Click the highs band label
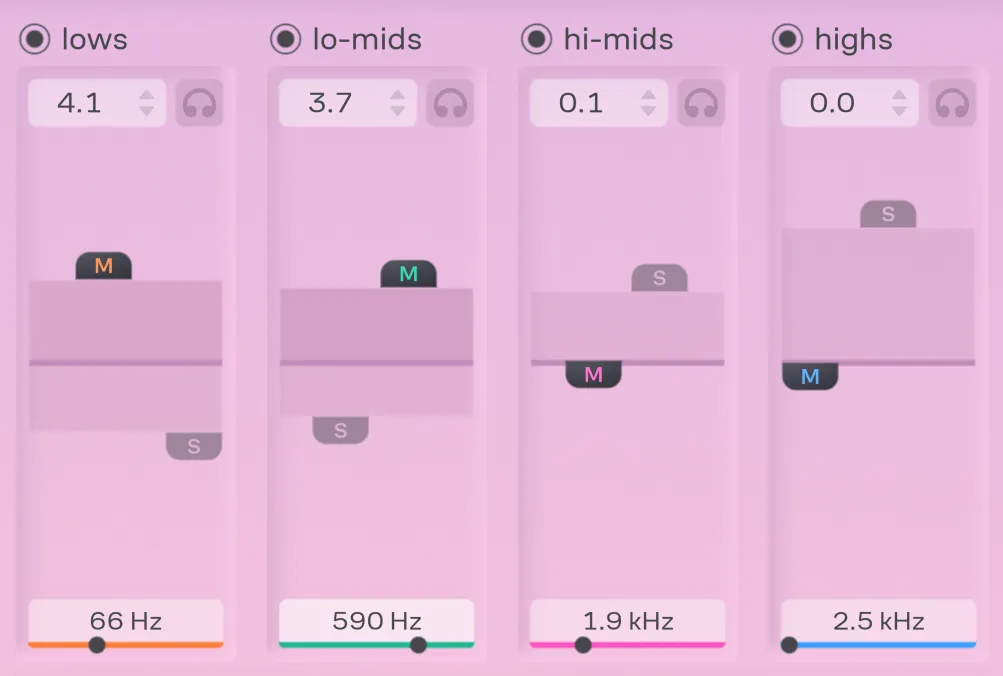This screenshot has height=676, width=1003. (853, 40)
